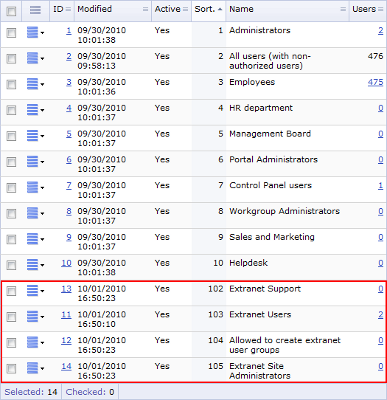Check the Extranet Support row checkbox
387x400 pixels.
click(11, 291)
